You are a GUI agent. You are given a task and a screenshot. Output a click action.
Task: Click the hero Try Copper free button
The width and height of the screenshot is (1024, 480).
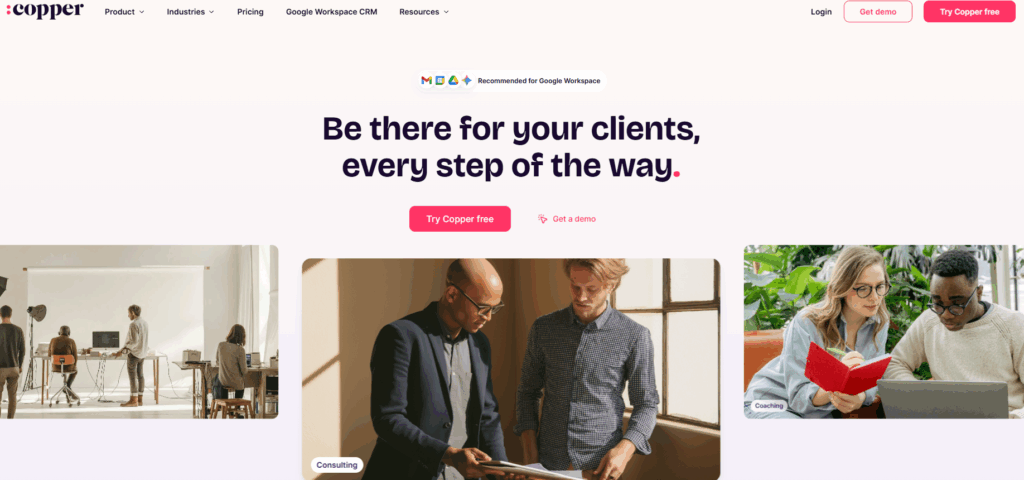pos(460,219)
